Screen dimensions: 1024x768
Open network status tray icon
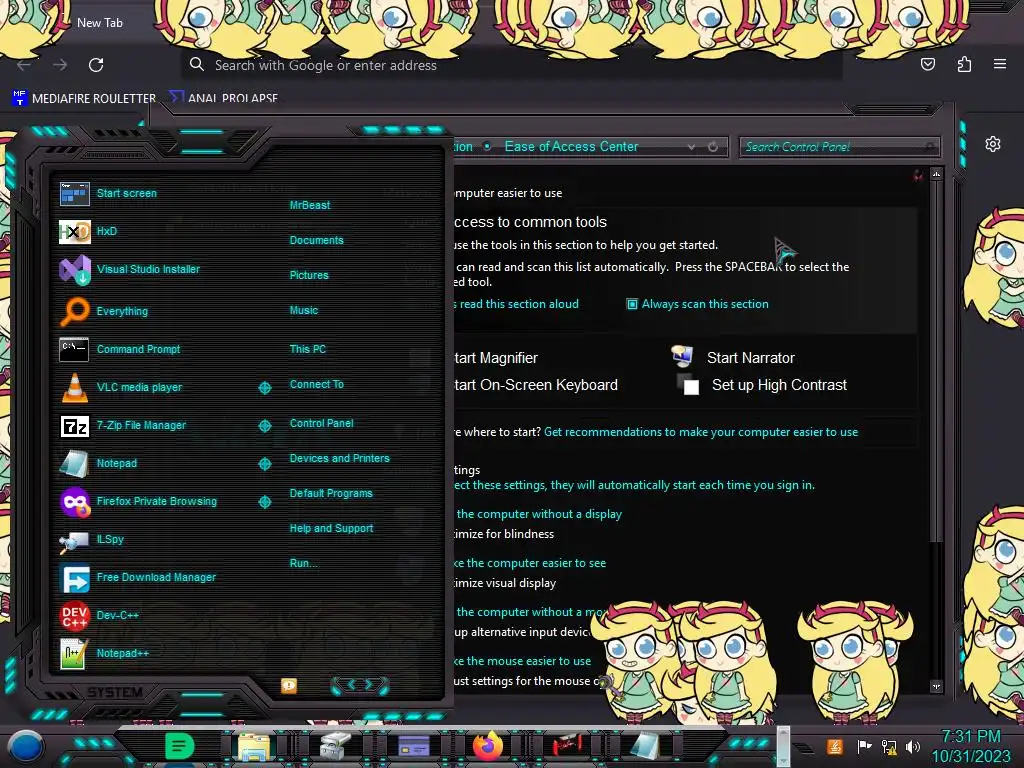point(889,746)
